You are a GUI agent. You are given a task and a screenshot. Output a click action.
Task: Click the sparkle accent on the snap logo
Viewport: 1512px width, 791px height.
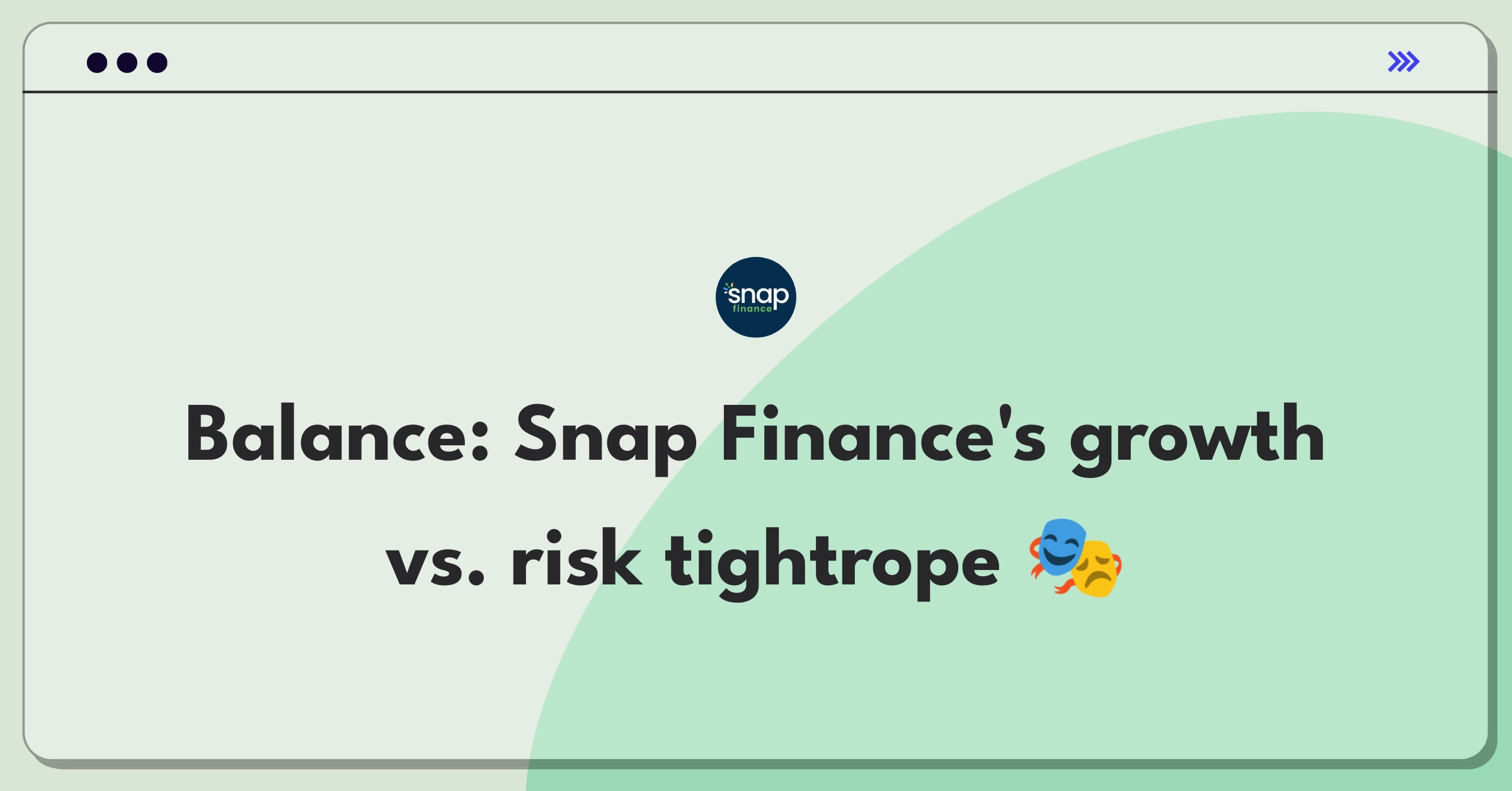pyautogui.click(x=728, y=288)
